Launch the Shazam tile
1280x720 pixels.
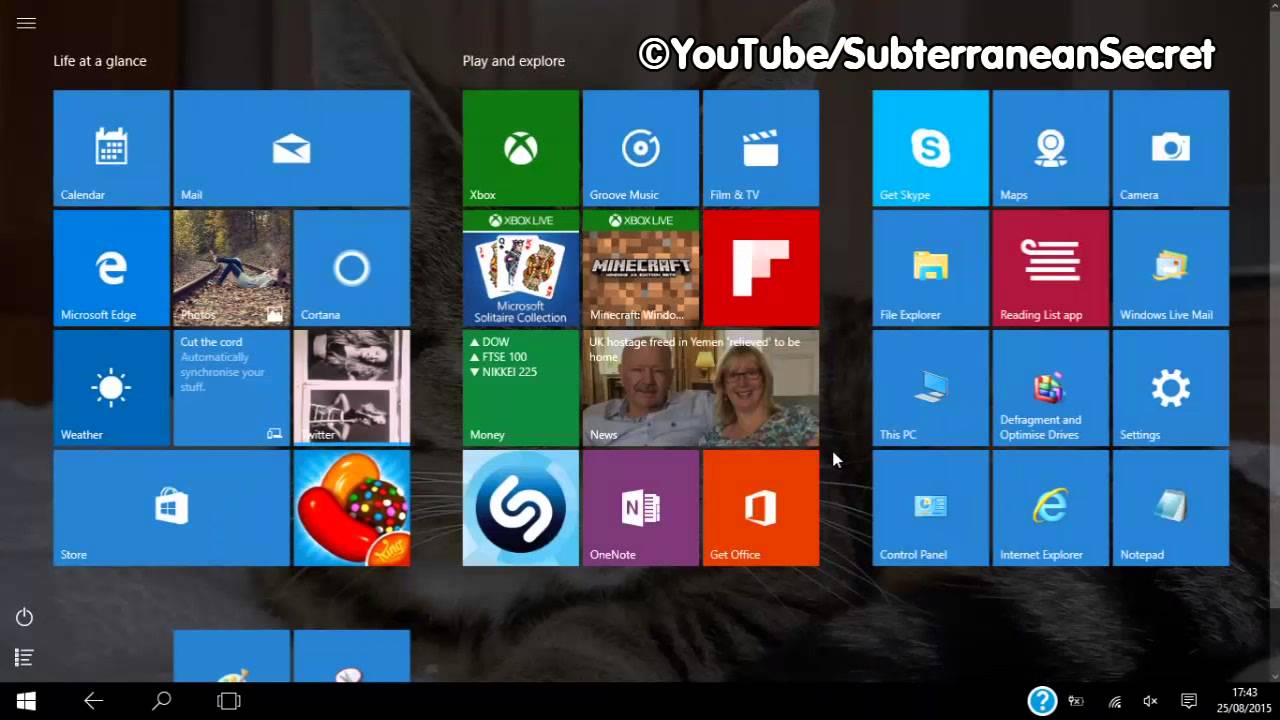click(520, 508)
